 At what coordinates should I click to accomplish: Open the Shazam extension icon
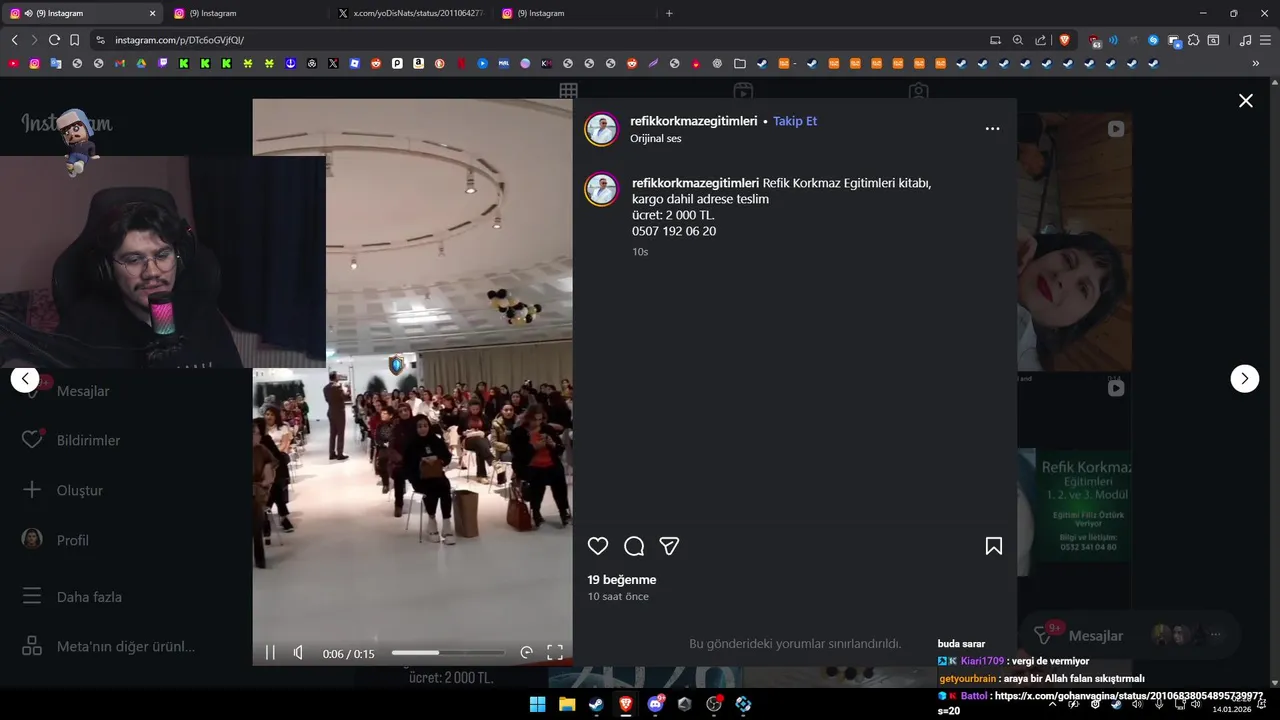1153,40
